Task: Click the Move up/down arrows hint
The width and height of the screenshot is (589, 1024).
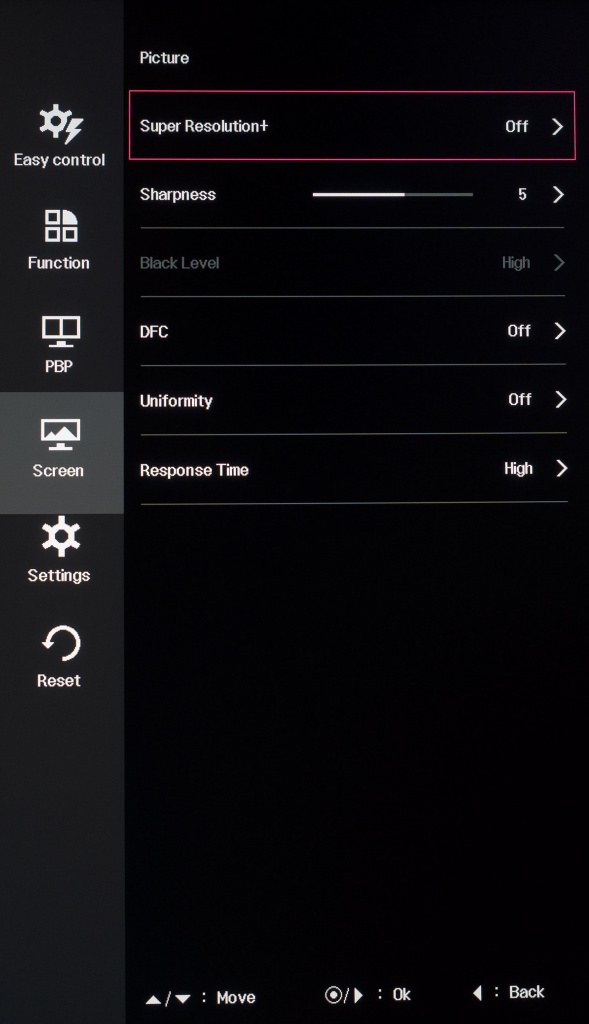Action: coord(168,999)
